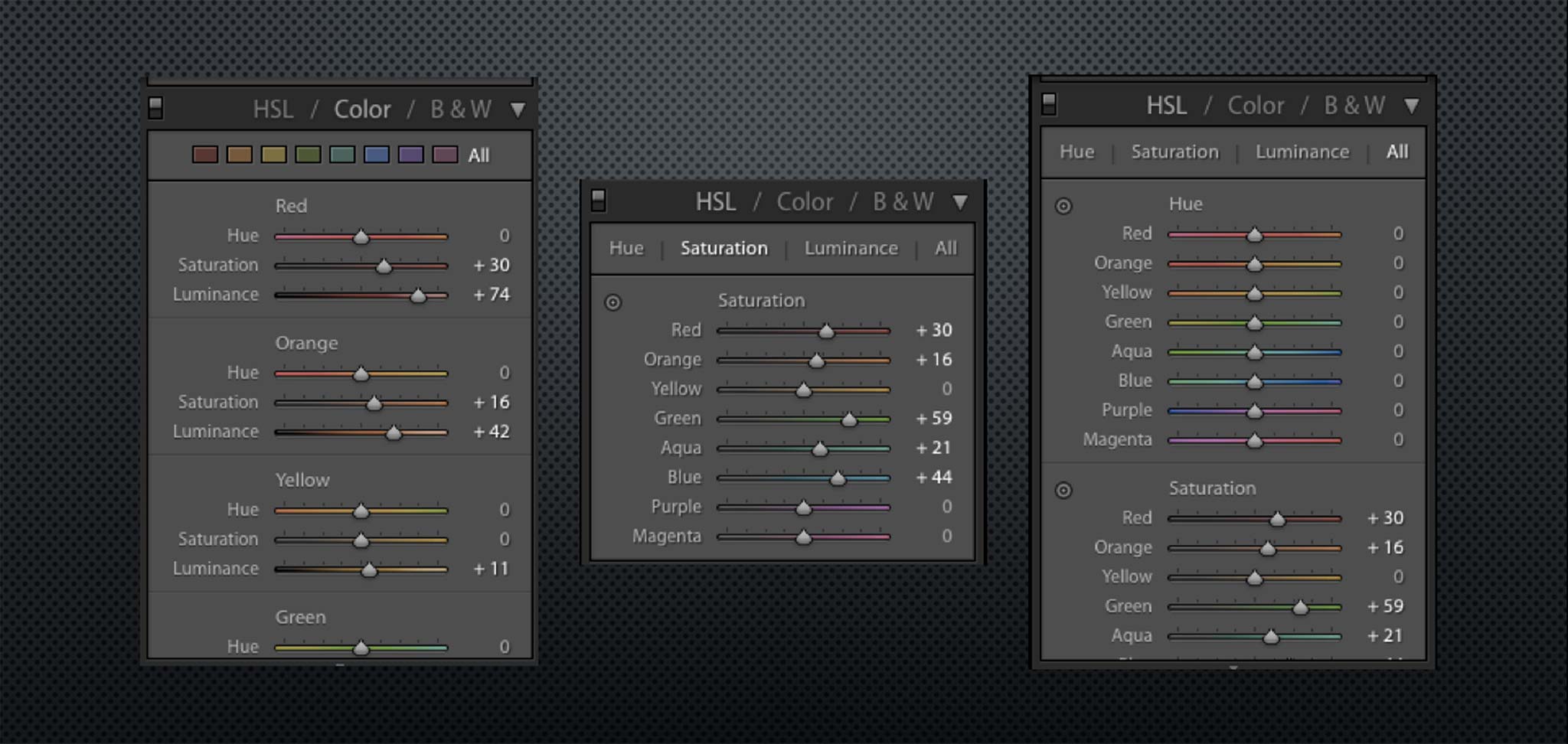
Task: Click the Purple saturation slider in middle panel
Action: coord(803,507)
